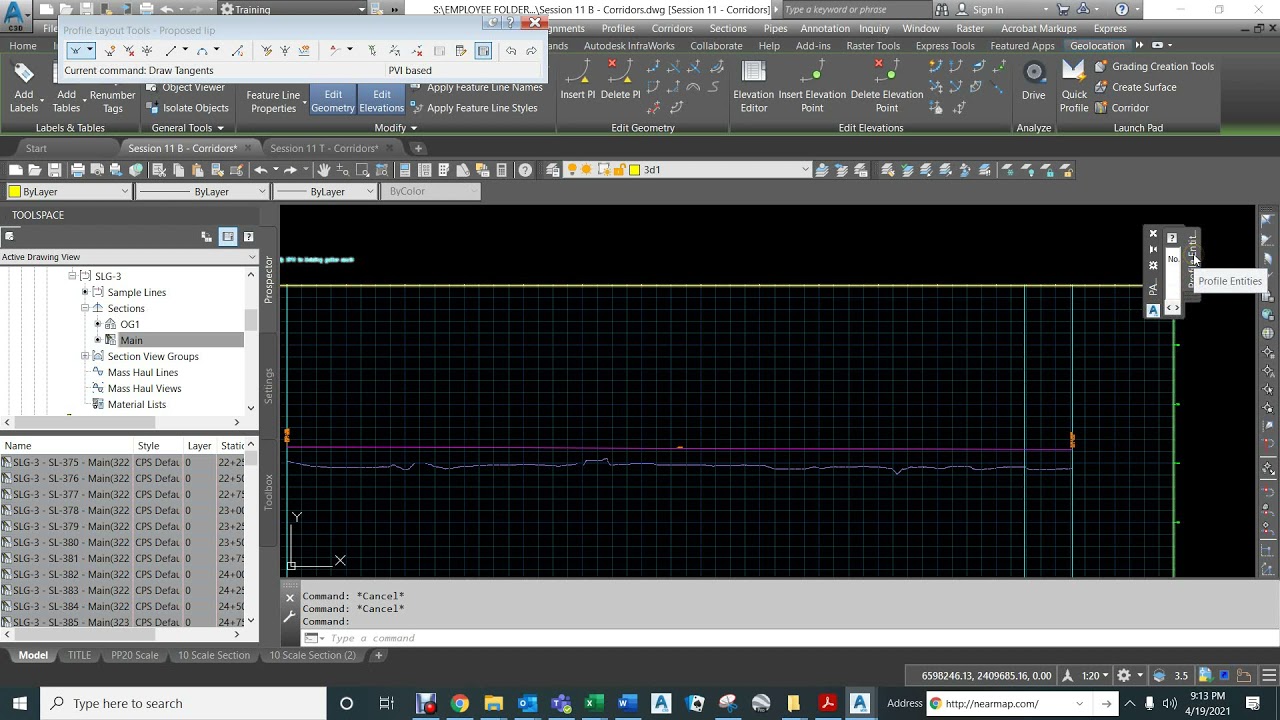The image size is (1280, 720).
Task: Click Undo in Profile Layout Tools
Action: 511,51
